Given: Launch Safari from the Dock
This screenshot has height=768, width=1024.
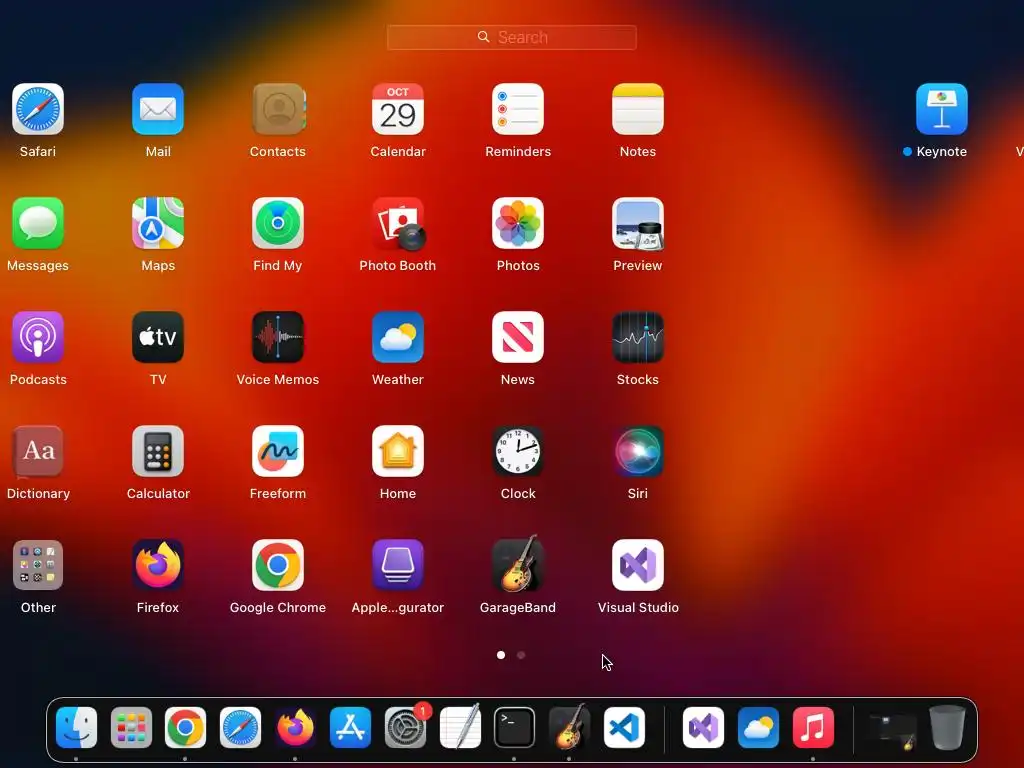Looking at the screenshot, I should coord(240,728).
